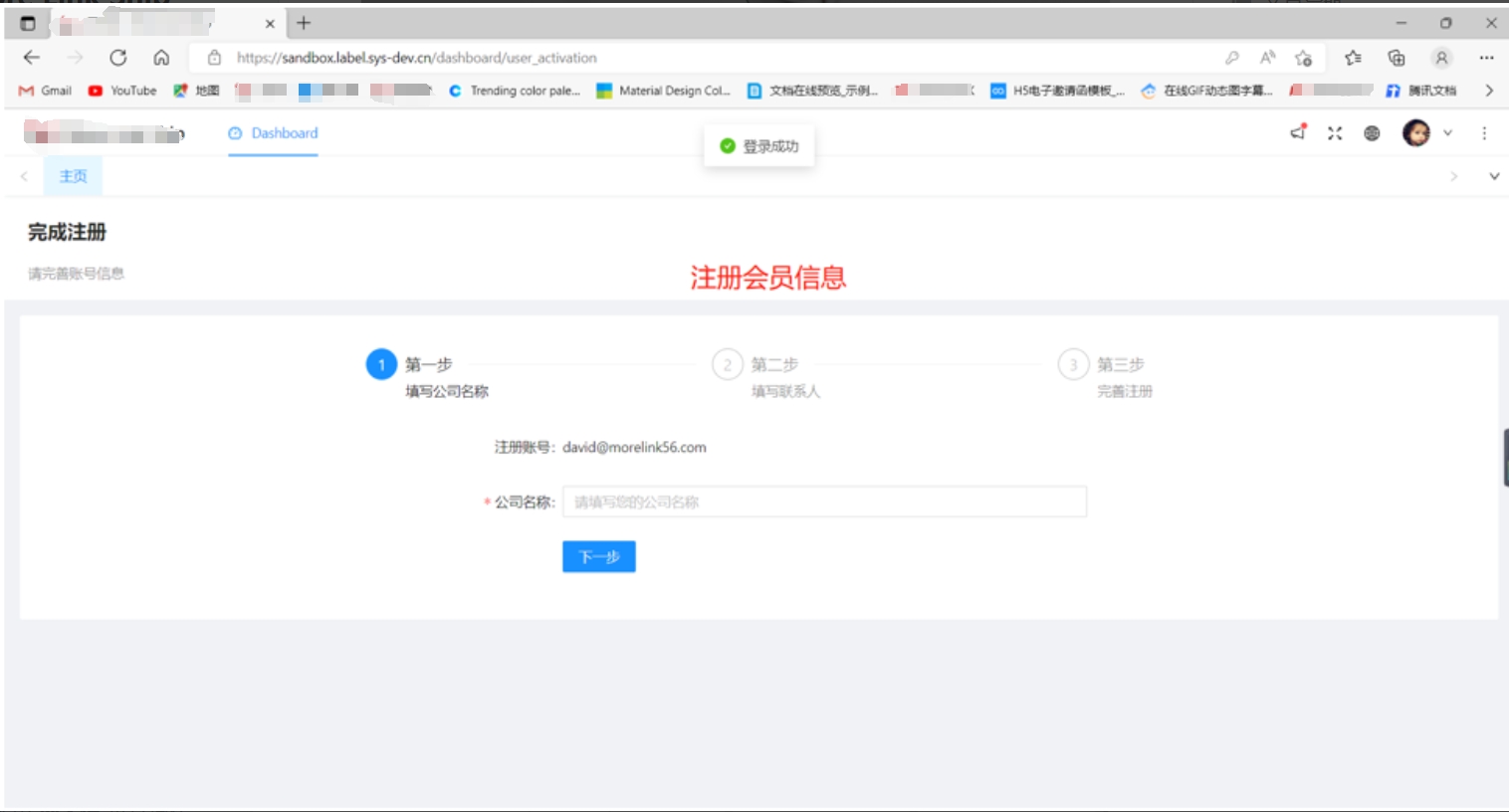The width and height of the screenshot is (1509, 812).
Task: Open browser collections icon
Action: coord(1397,58)
